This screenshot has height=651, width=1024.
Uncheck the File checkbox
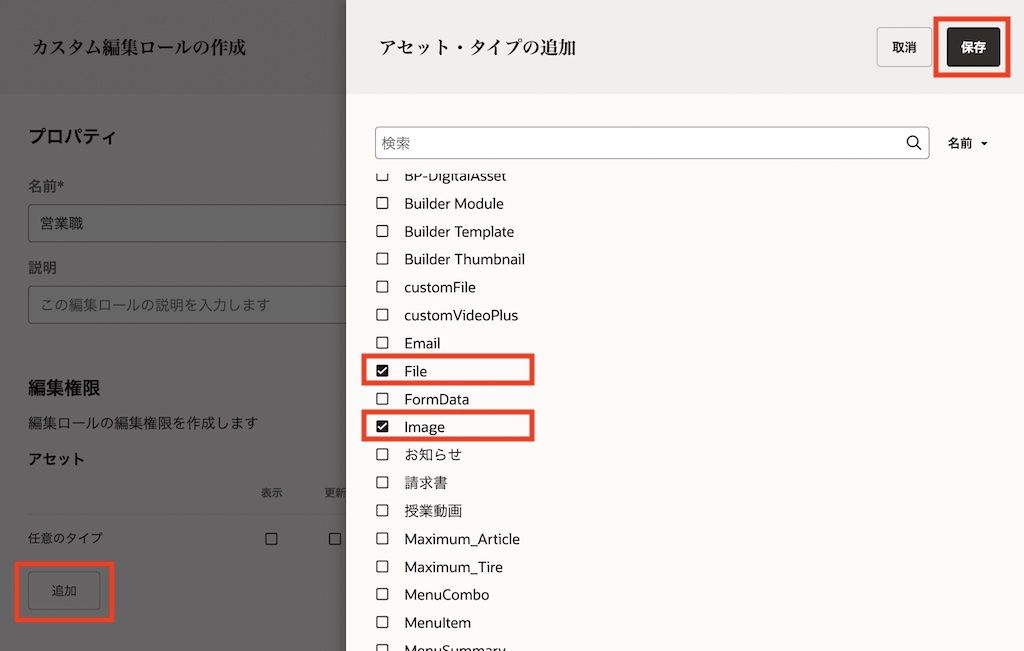coord(382,371)
